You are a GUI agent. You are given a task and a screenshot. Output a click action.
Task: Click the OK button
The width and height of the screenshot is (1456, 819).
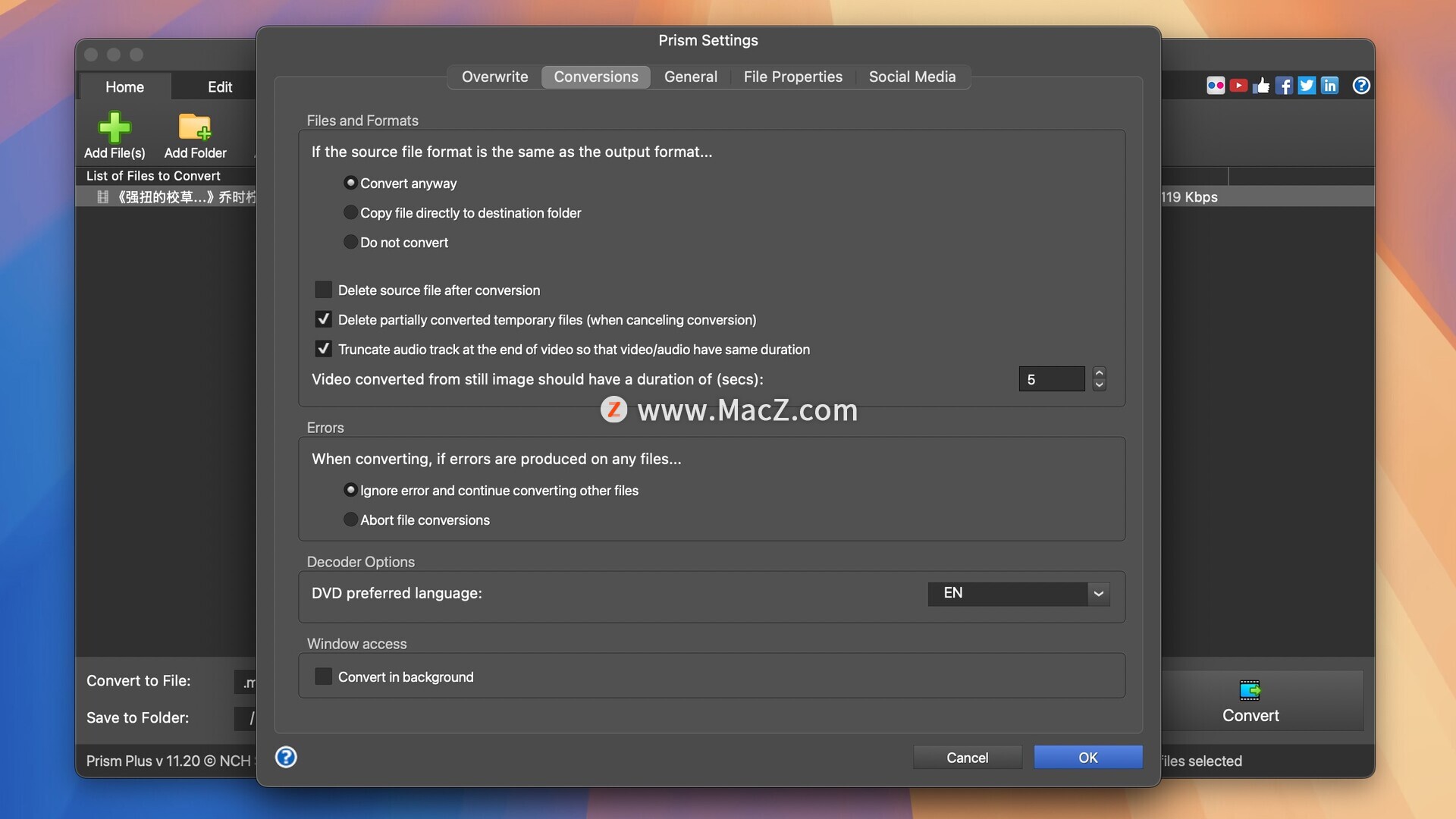[1088, 758]
